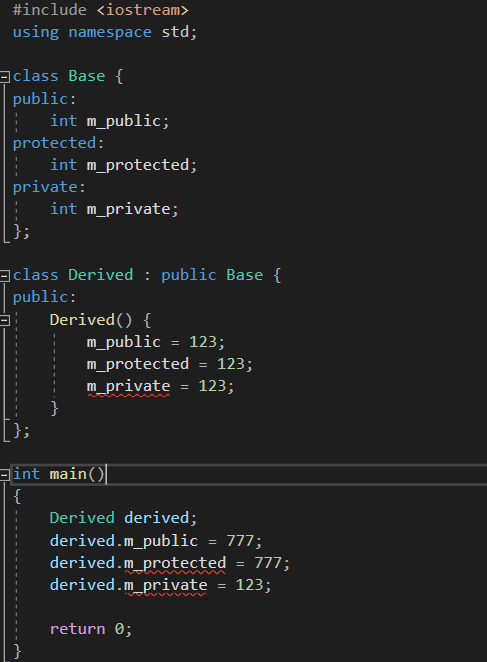Click the 'class Base {' declaration line
The height and width of the screenshot is (662, 487).
click(68, 76)
